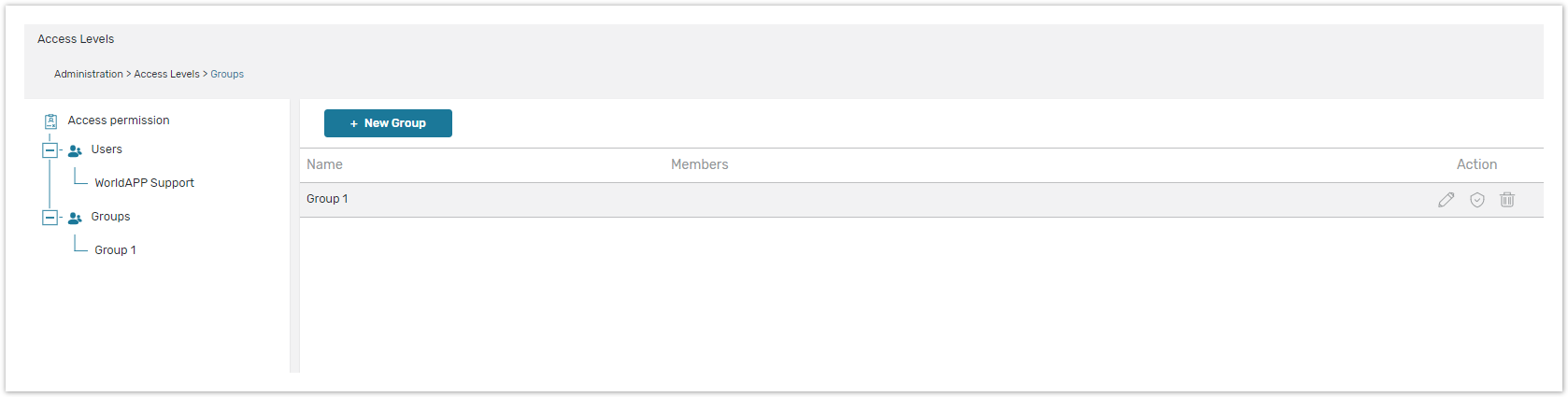Open the Groups node label

[x=110, y=217]
